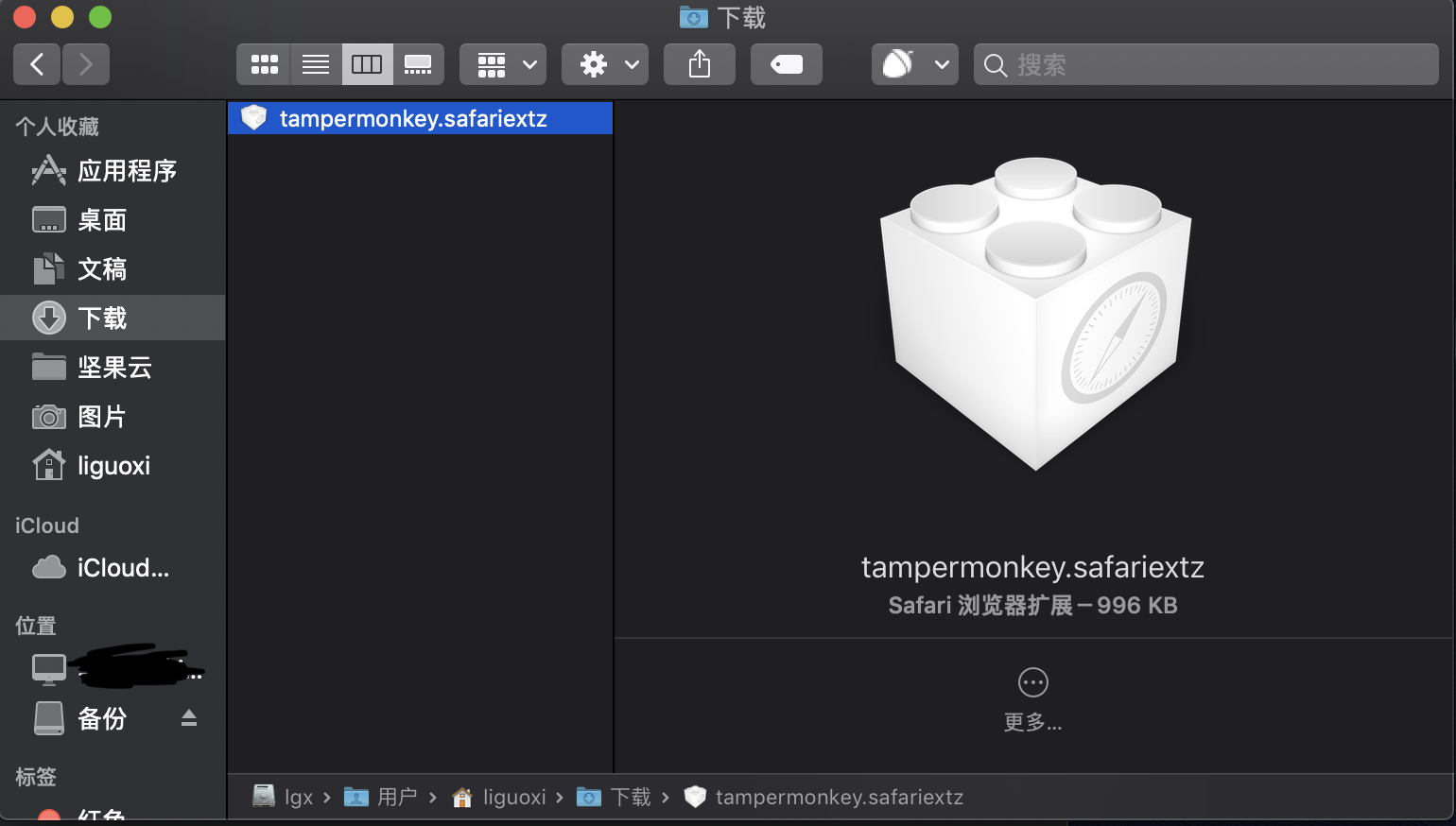The width and height of the screenshot is (1456, 826).
Task: Click the 更多... circle button in preview
Action: (1032, 682)
